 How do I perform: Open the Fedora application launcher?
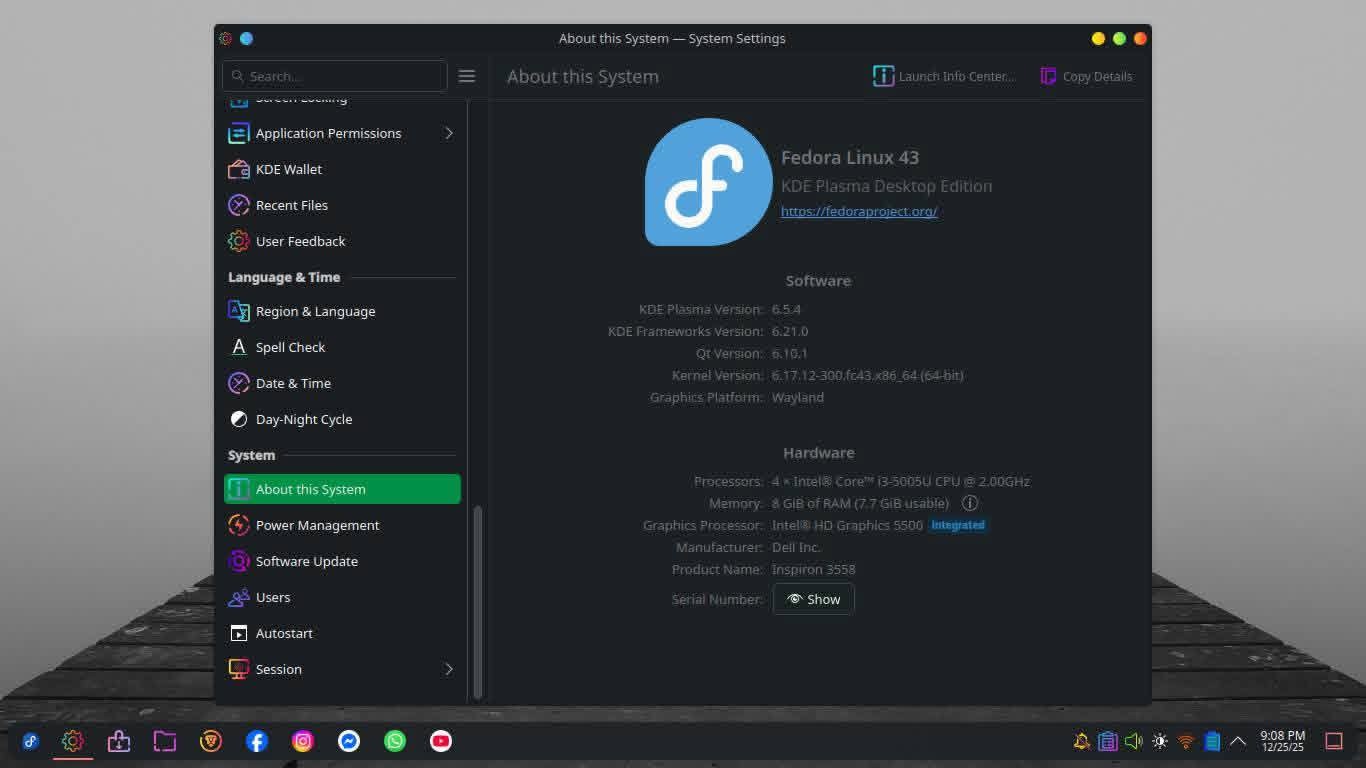[31, 741]
